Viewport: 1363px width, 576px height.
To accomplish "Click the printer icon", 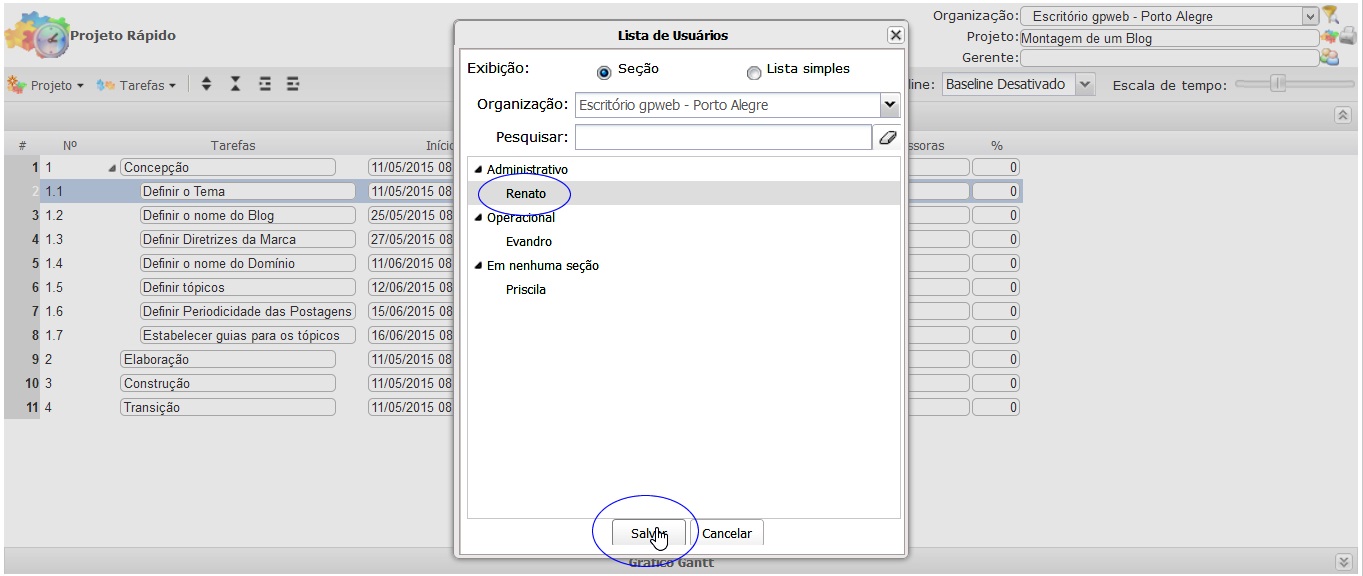I will 1347,37.
